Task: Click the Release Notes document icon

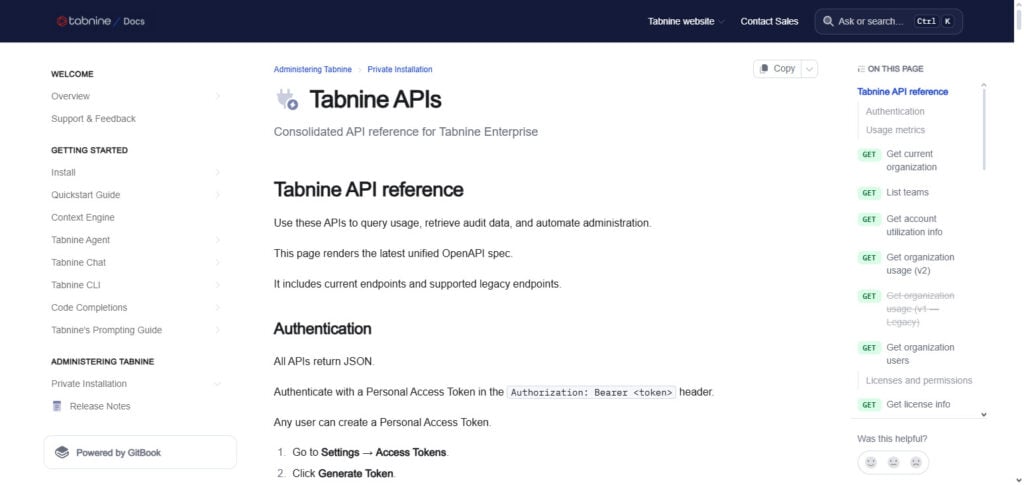Action: (57, 406)
